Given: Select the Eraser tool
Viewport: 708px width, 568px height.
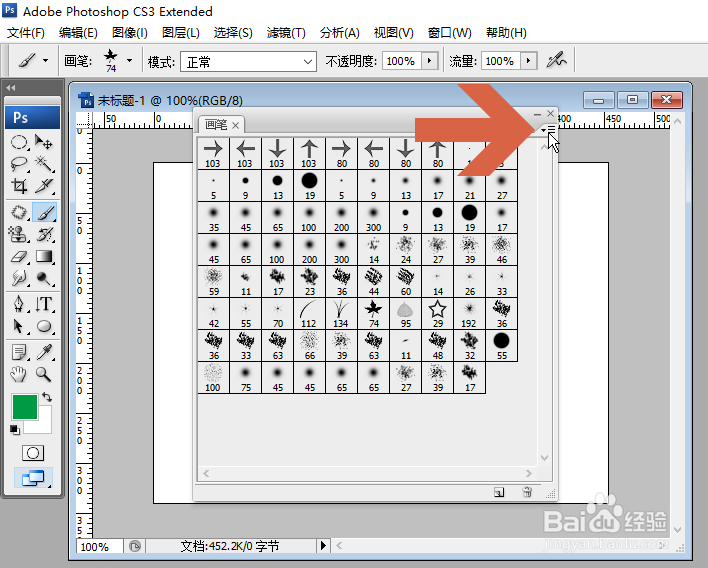Looking at the screenshot, I should (19, 256).
